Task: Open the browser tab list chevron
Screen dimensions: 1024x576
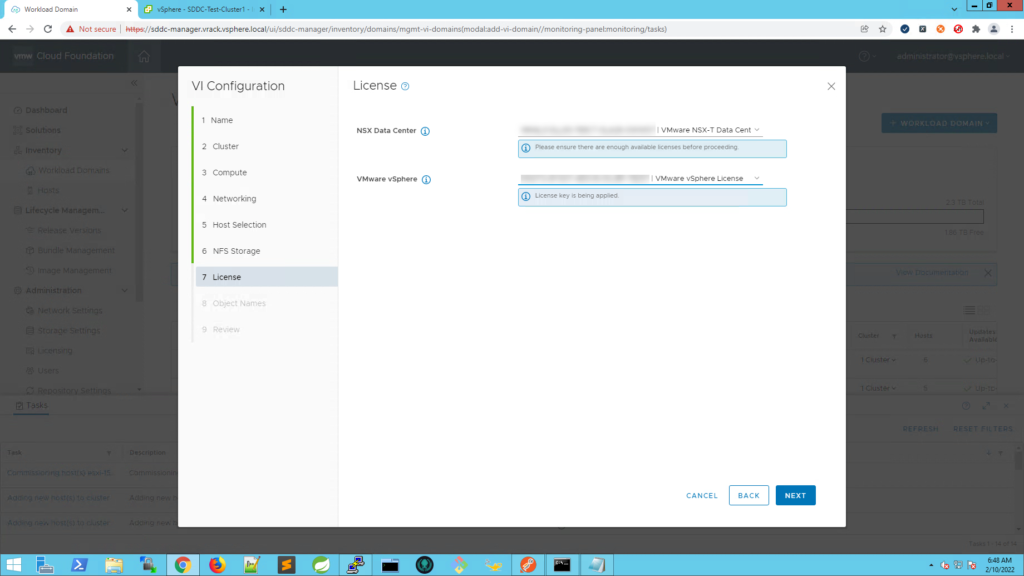Action: [954, 9]
